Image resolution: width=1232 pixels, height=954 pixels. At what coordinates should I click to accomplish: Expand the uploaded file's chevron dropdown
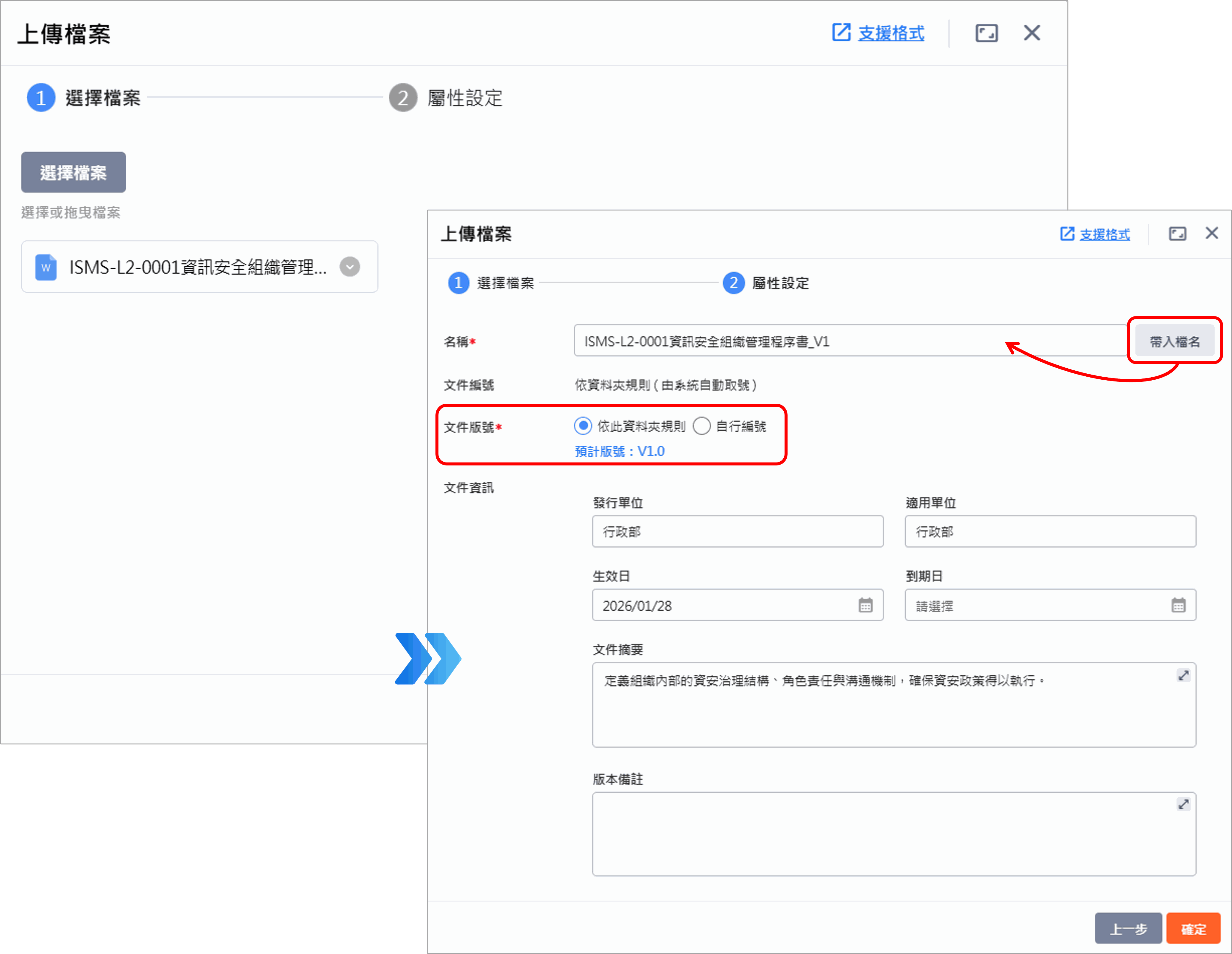[350, 267]
